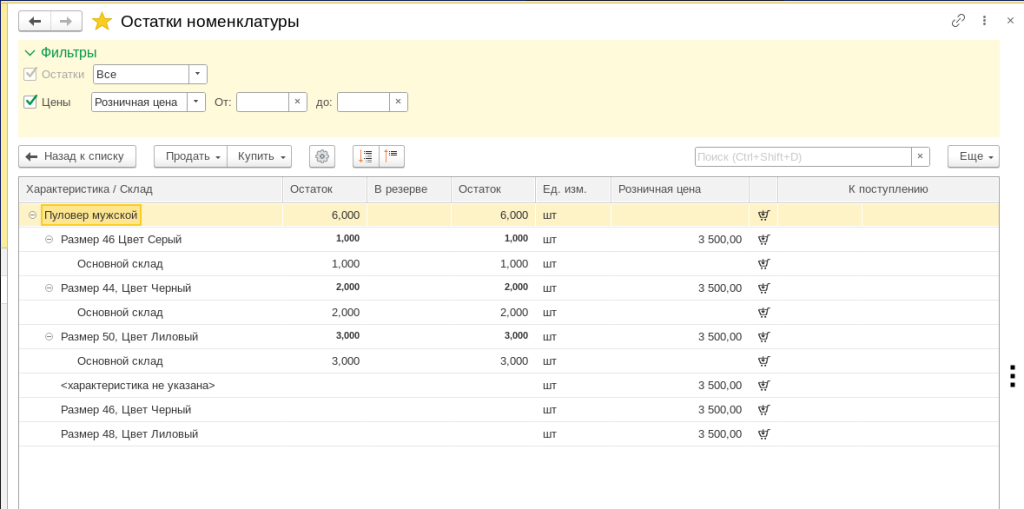Clear the до price field with x
The width and height of the screenshot is (1024, 509).
(398, 102)
